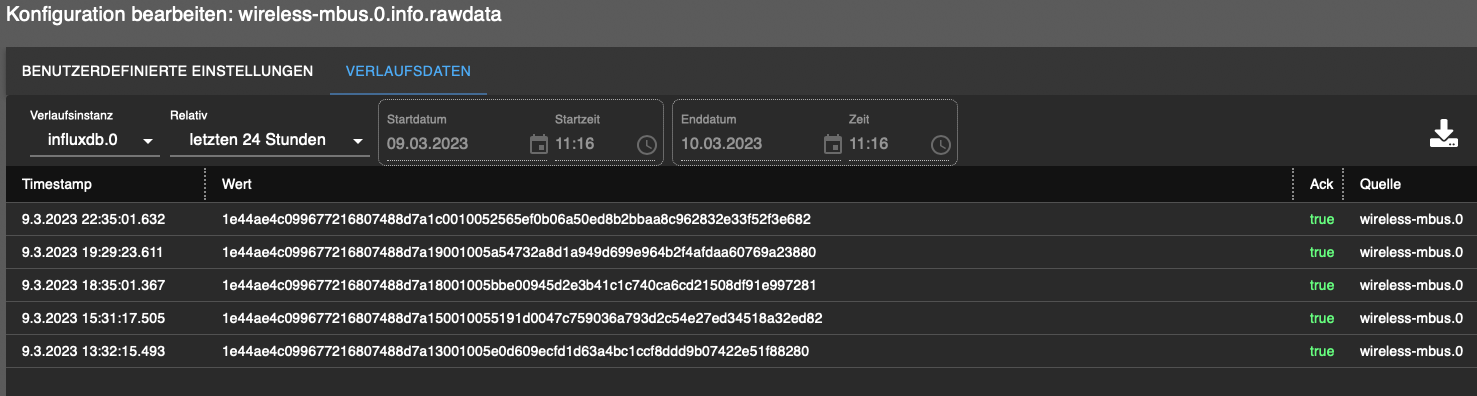The width and height of the screenshot is (1477, 396).
Task: Select the row with timestamp 22:35:01.632
Action: point(738,219)
